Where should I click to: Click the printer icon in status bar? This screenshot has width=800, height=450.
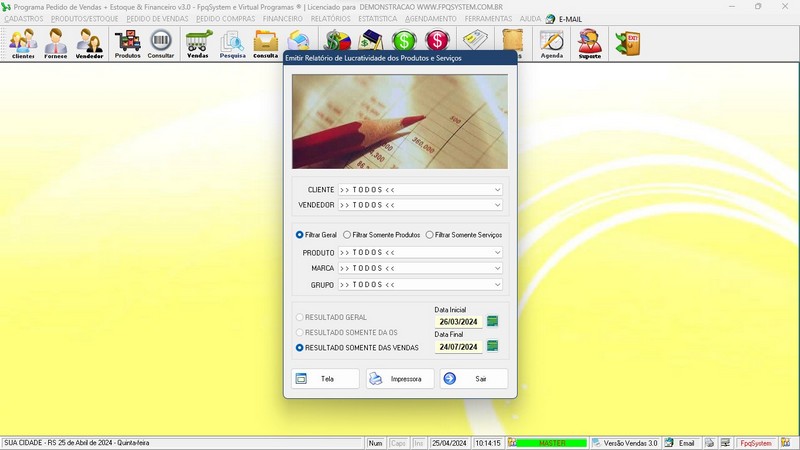pyautogui.click(x=709, y=443)
